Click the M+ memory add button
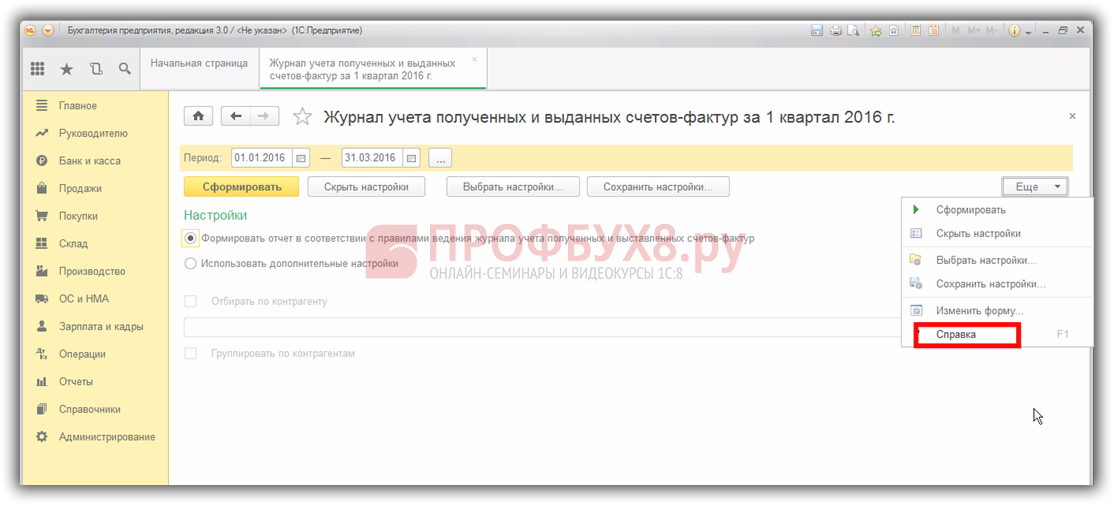1114x505 pixels. point(973,31)
